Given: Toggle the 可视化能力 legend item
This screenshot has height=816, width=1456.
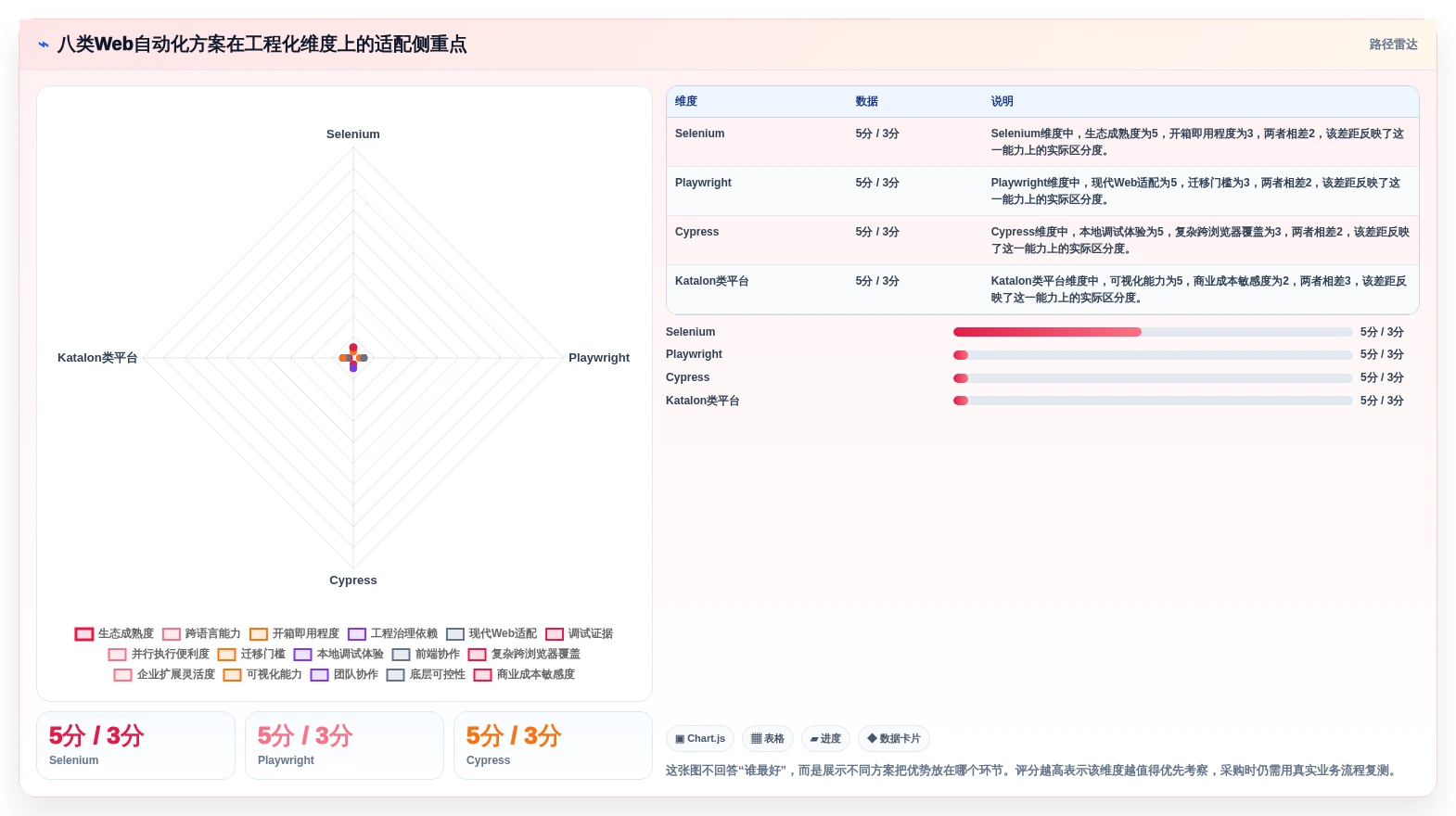Looking at the screenshot, I should tap(262, 675).
